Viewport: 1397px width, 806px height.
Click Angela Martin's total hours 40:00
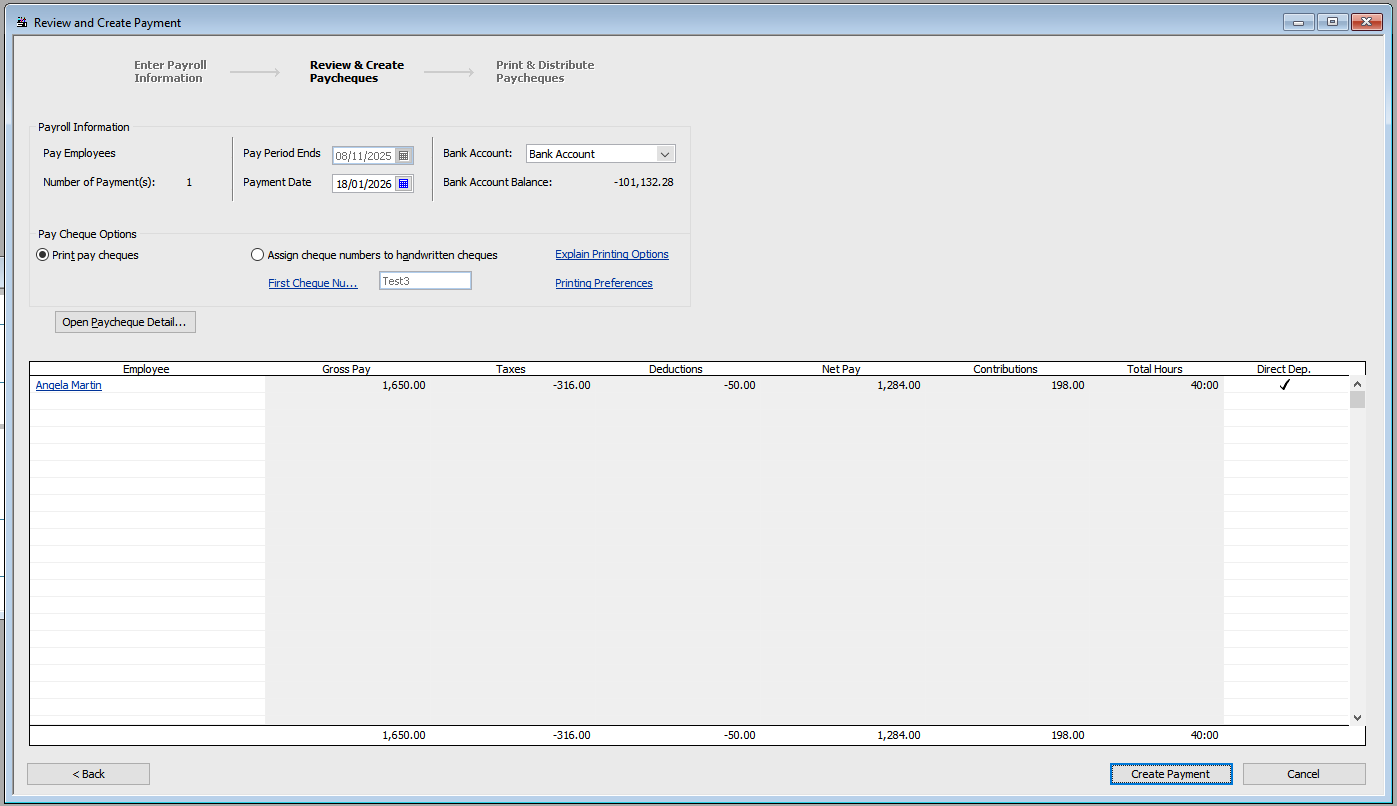tap(1204, 385)
